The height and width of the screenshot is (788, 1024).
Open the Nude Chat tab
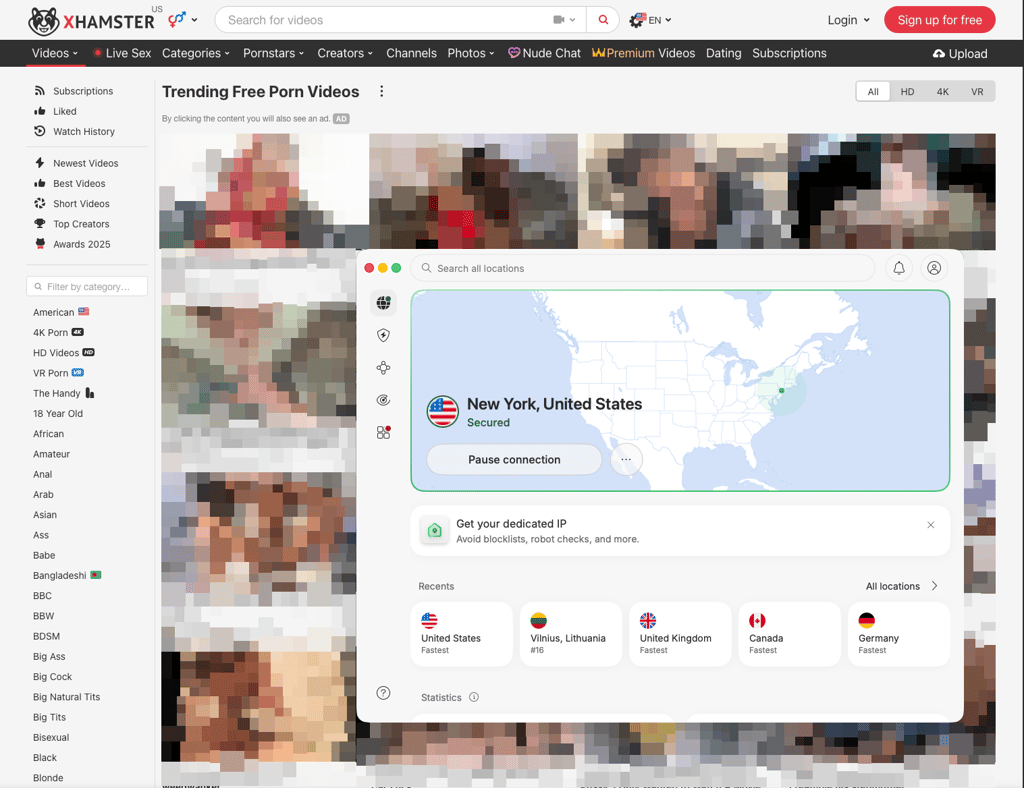pyautogui.click(x=545, y=53)
